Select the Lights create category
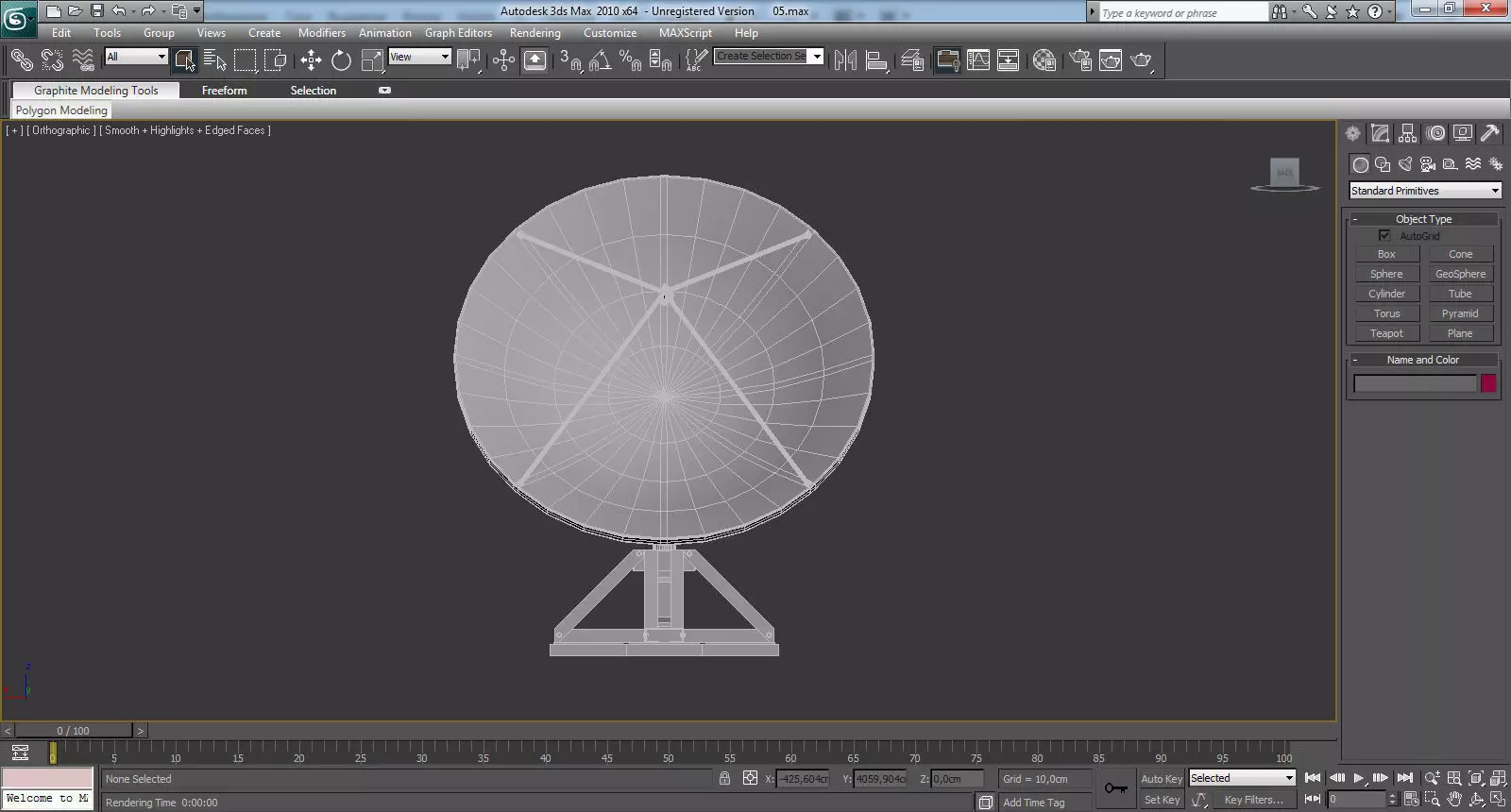 pos(1405,164)
